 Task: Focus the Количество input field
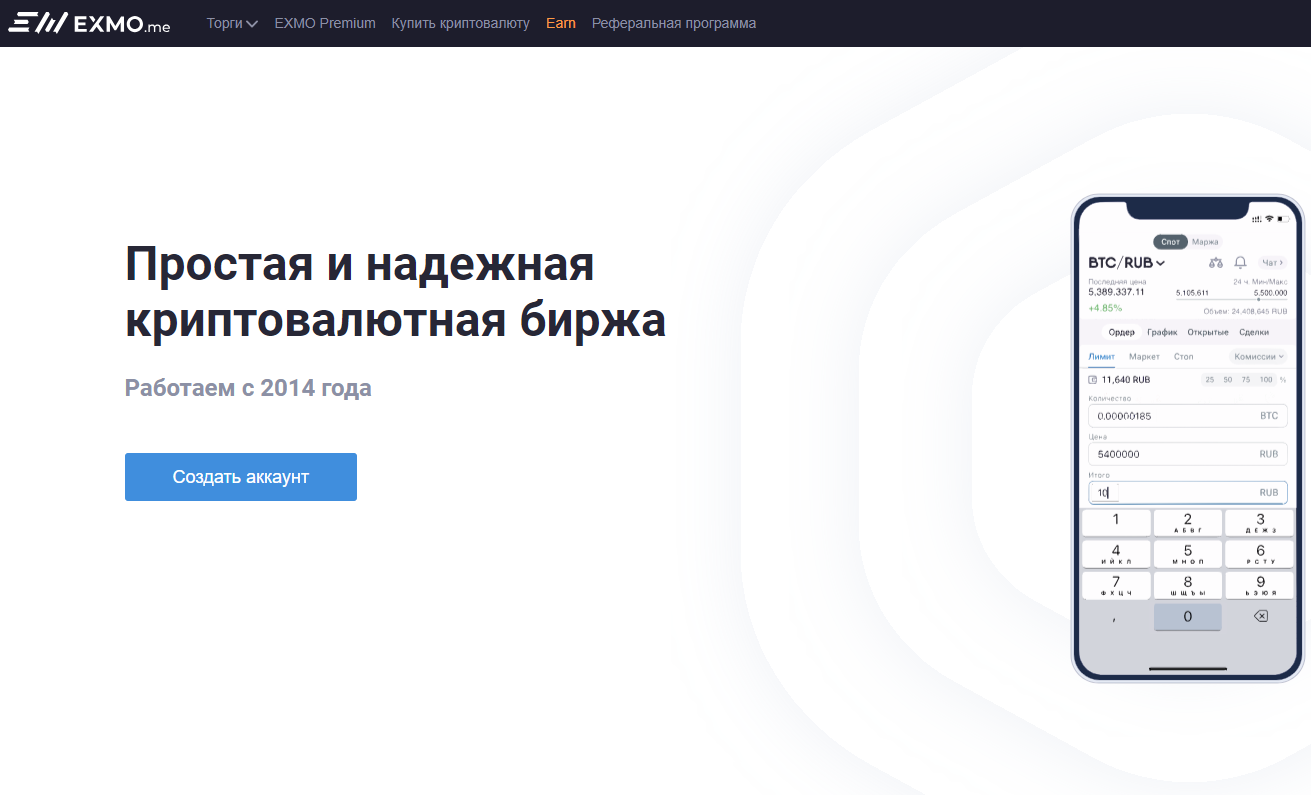click(x=1188, y=415)
